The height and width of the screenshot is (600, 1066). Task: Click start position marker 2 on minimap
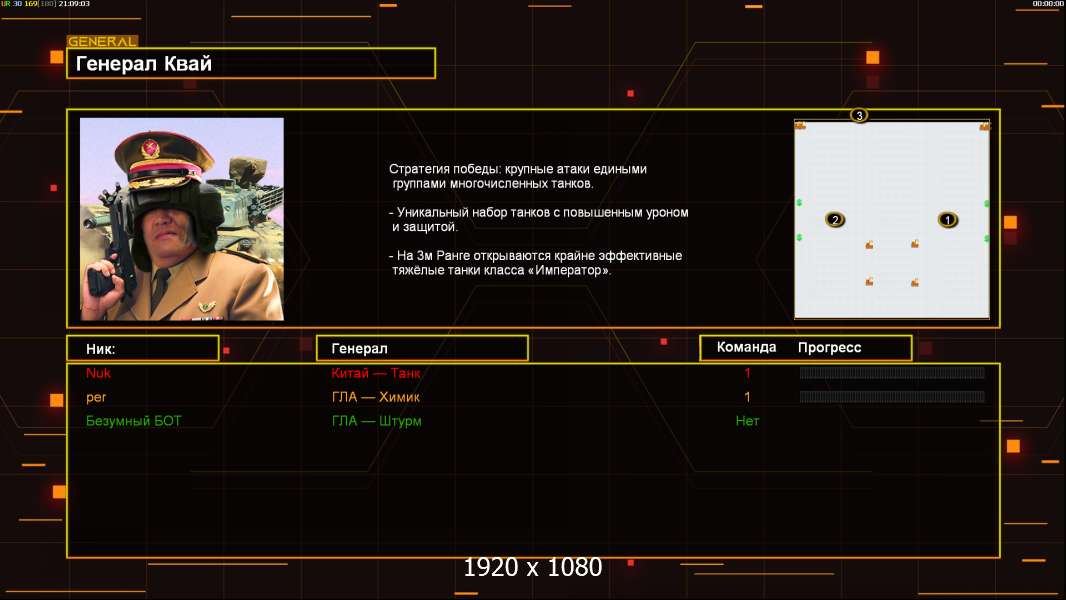pyautogui.click(x=835, y=219)
